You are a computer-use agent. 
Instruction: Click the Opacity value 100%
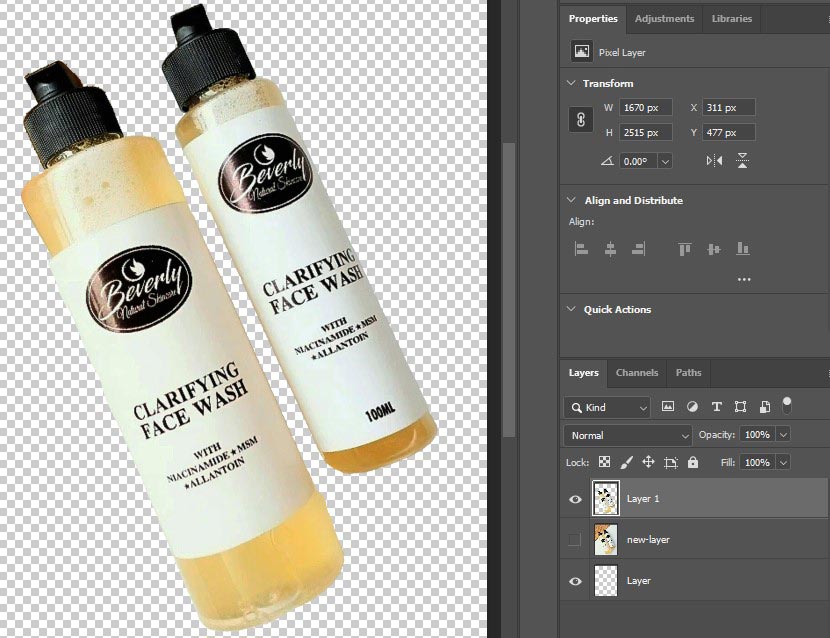click(757, 435)
